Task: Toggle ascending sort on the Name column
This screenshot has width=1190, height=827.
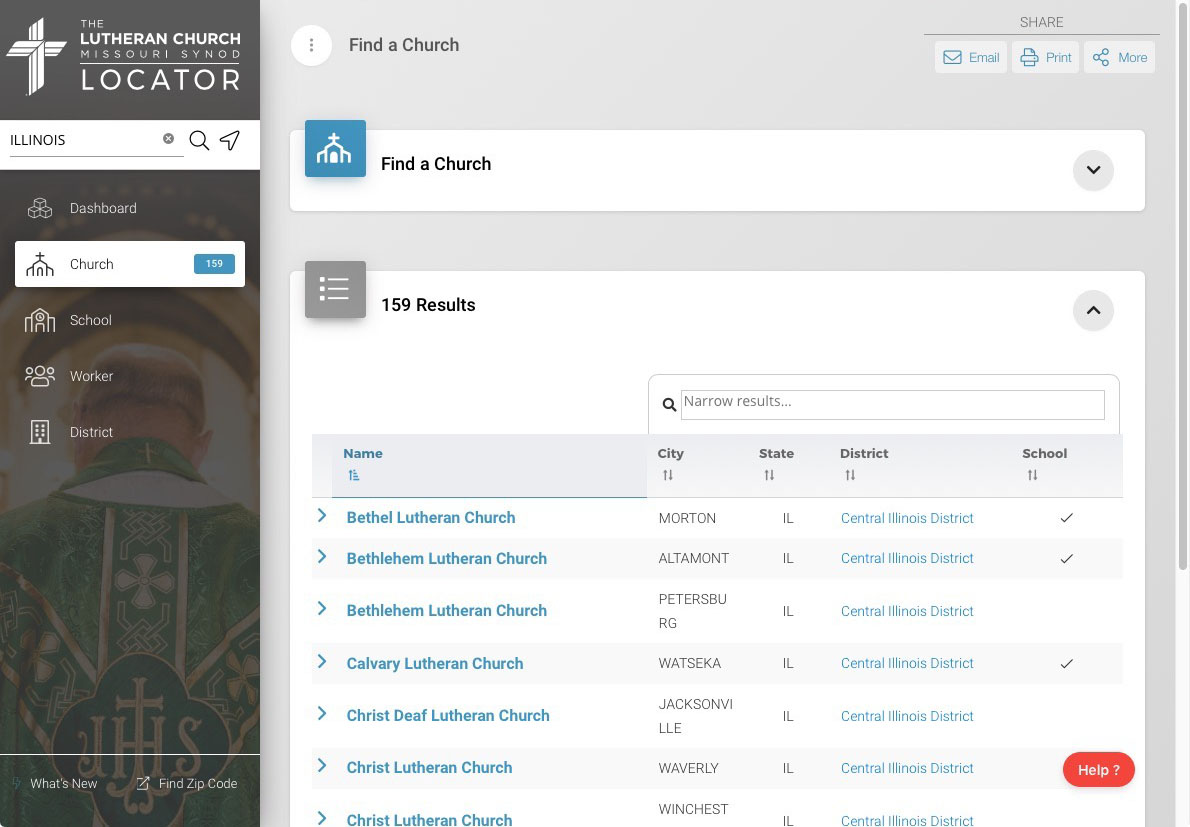Action: click(x=354, y=474)
